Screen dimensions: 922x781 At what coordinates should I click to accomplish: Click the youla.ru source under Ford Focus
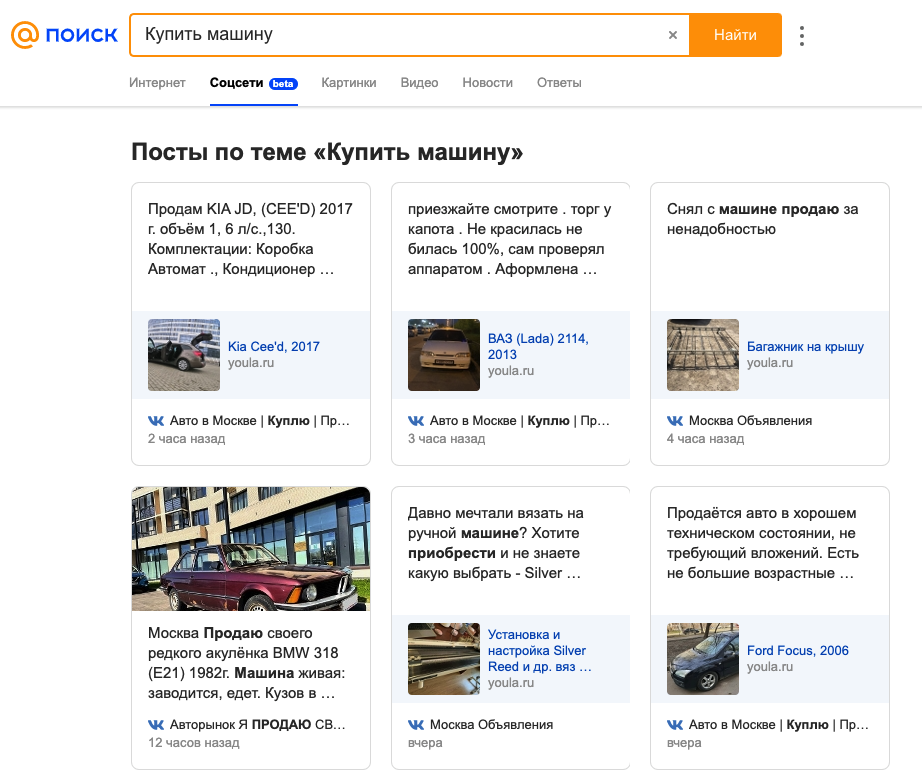[x=770, y=667]
